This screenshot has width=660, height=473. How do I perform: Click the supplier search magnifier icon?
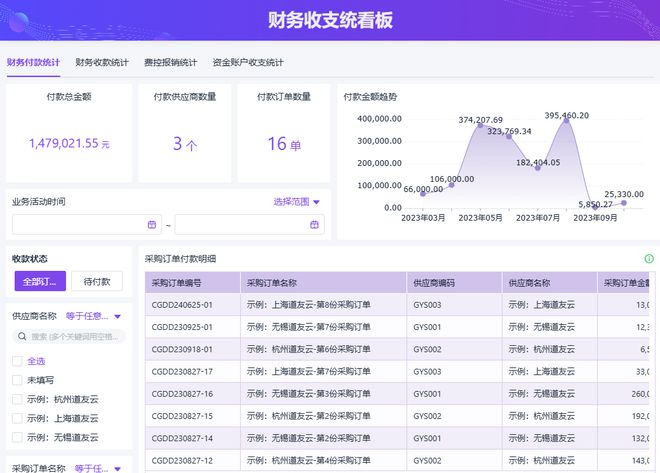pyautogui.click(x=22, y=336)
